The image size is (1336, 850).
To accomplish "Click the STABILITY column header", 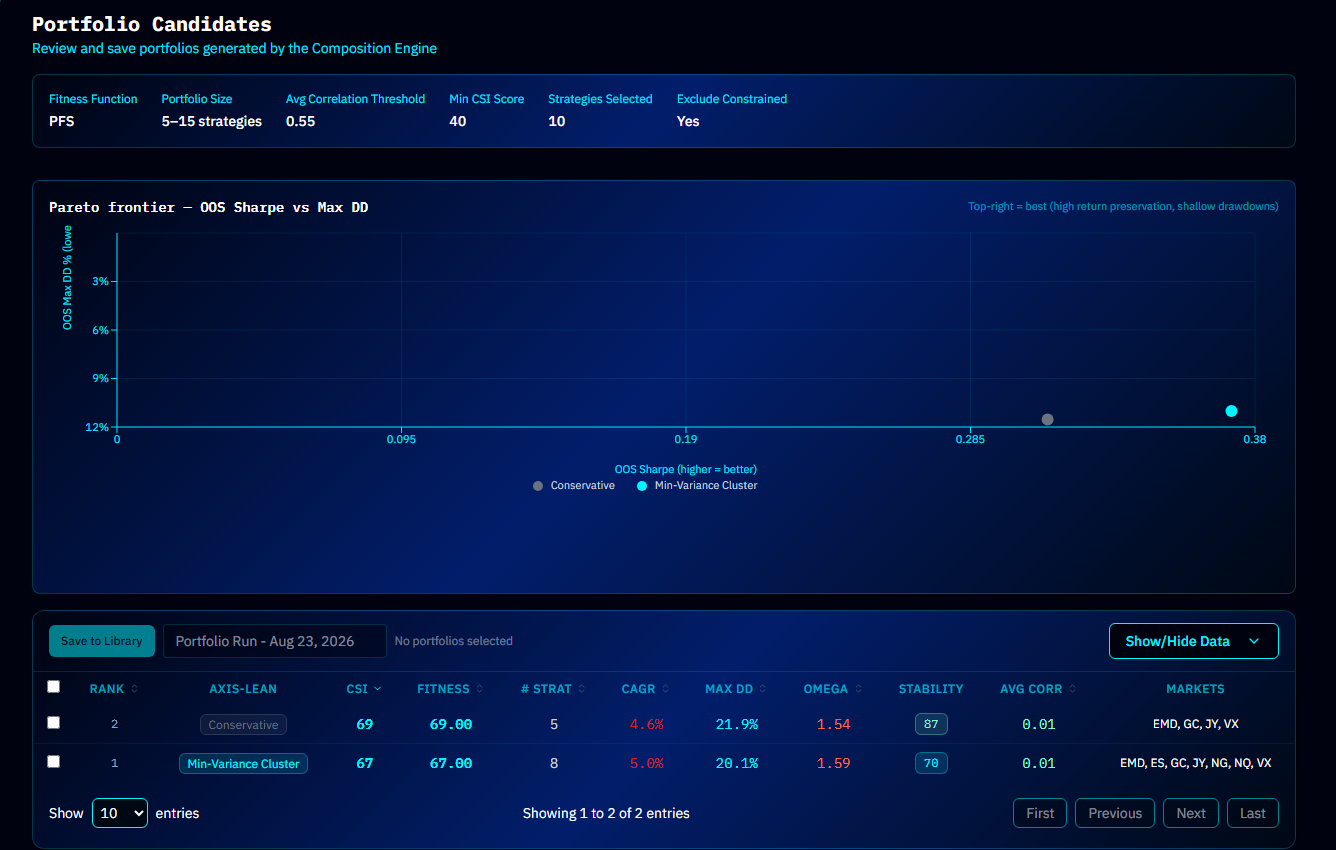I will coord(931,689).
